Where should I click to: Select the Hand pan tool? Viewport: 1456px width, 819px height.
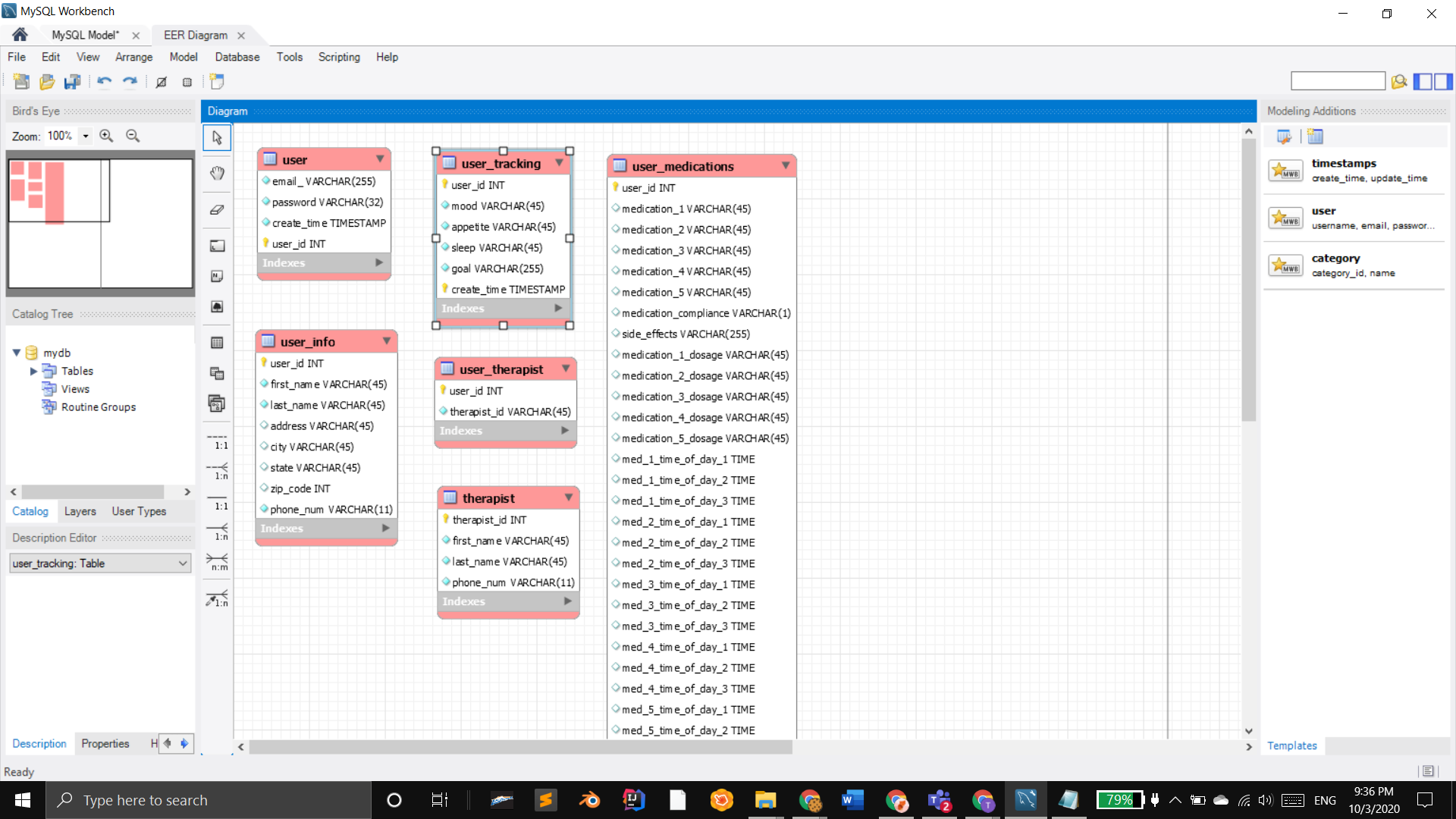tap(217, 173)
